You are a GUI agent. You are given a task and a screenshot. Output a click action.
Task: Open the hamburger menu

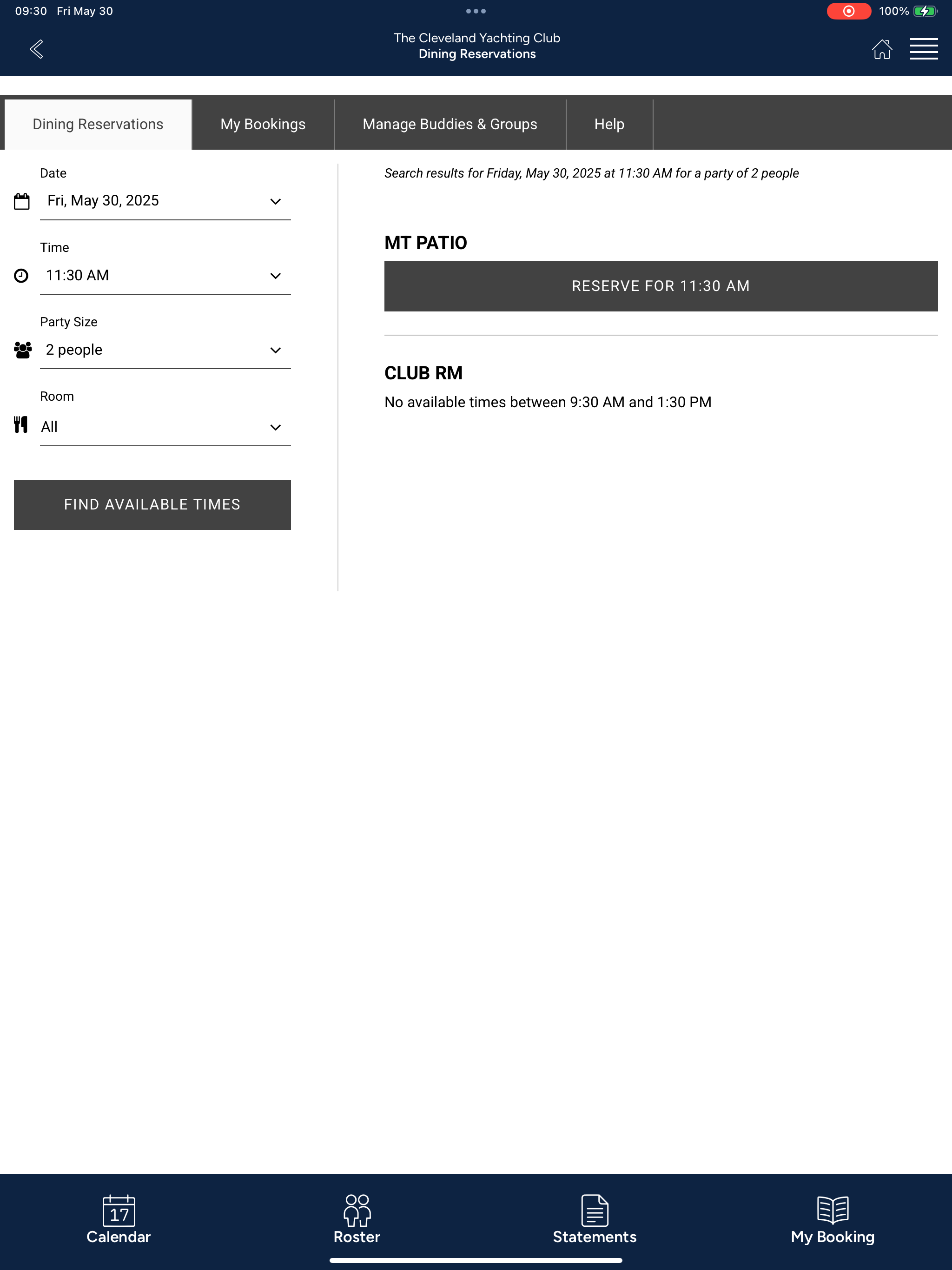[x=923, y=49]
